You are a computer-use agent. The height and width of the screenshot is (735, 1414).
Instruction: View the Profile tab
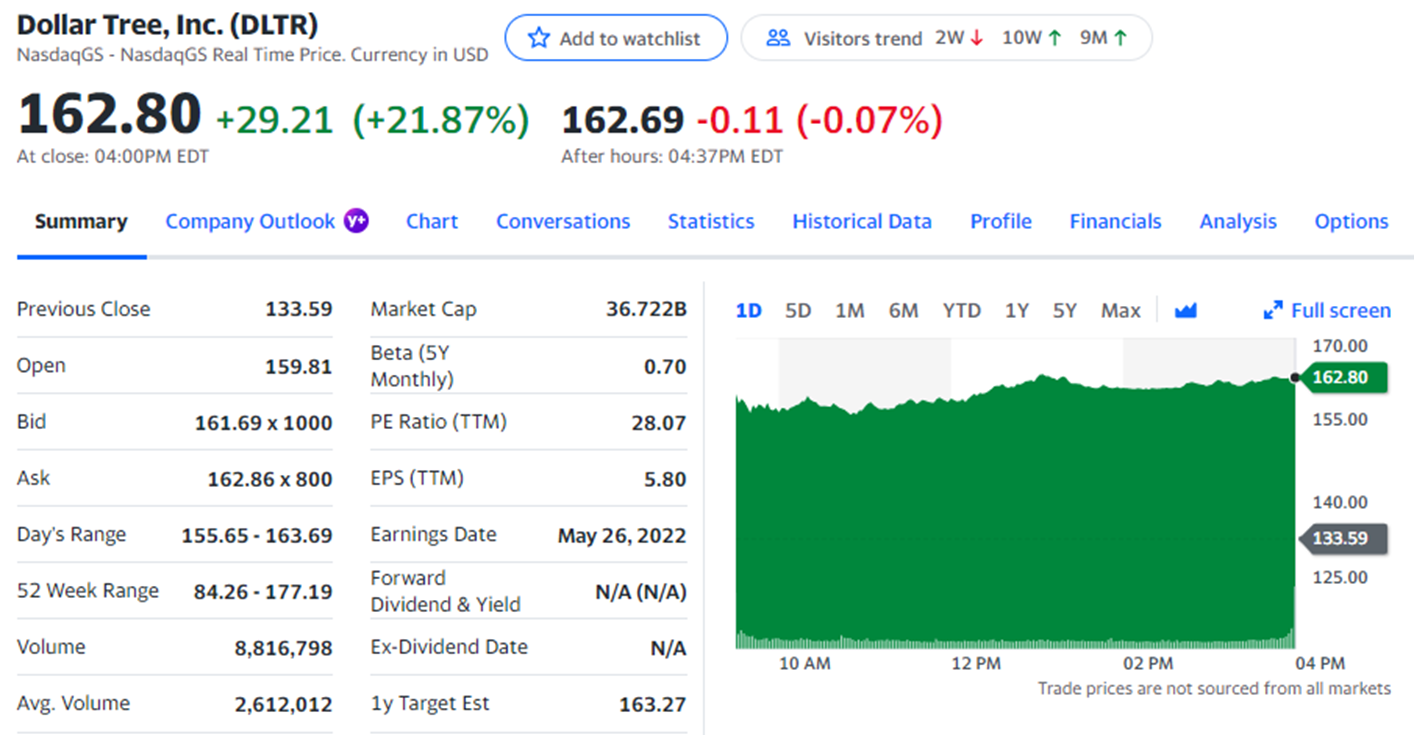[1001, 221]
